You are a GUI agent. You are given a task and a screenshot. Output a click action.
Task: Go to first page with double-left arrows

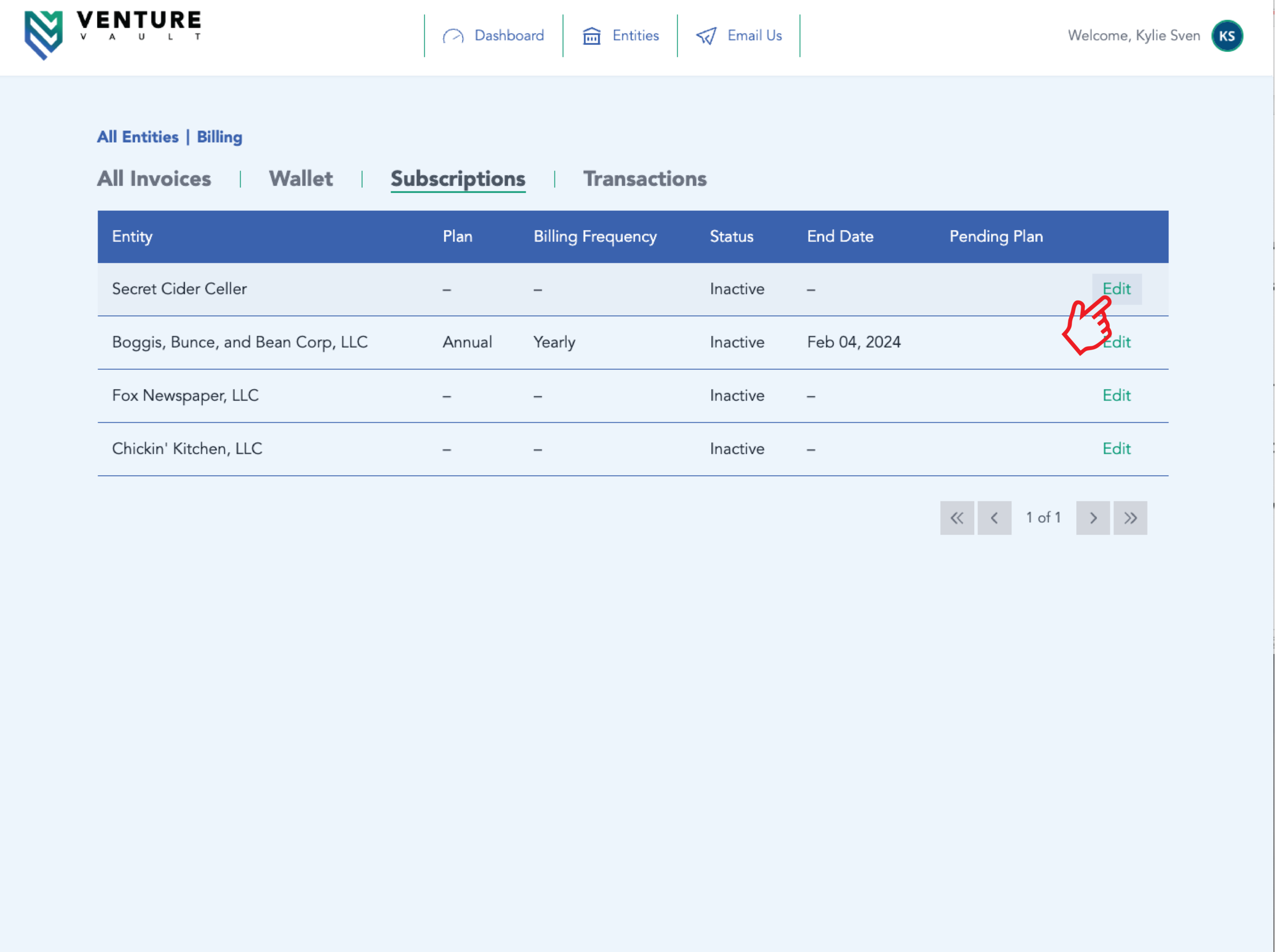957,518
